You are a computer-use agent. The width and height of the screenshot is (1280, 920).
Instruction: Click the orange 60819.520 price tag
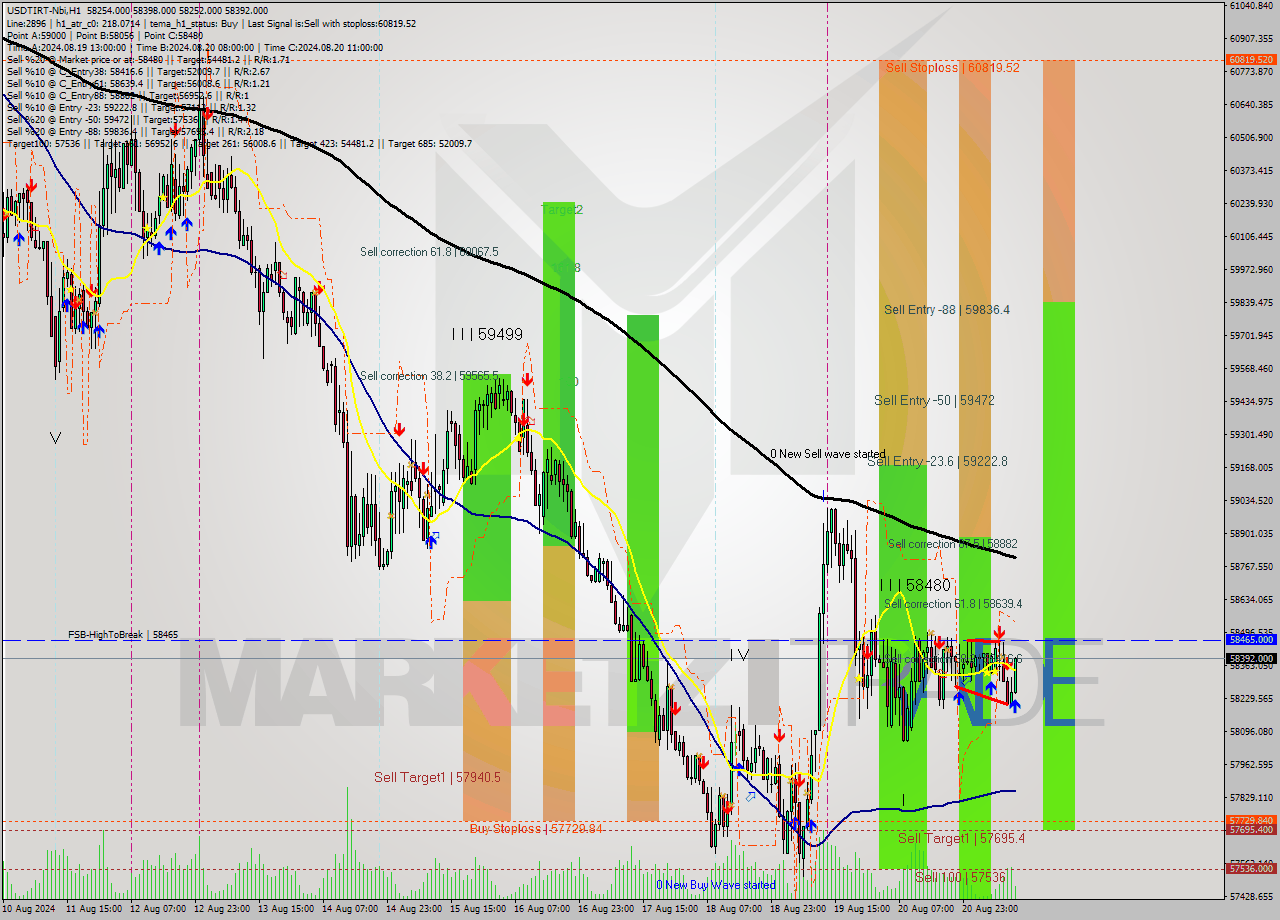click(x=1251, y=59)
